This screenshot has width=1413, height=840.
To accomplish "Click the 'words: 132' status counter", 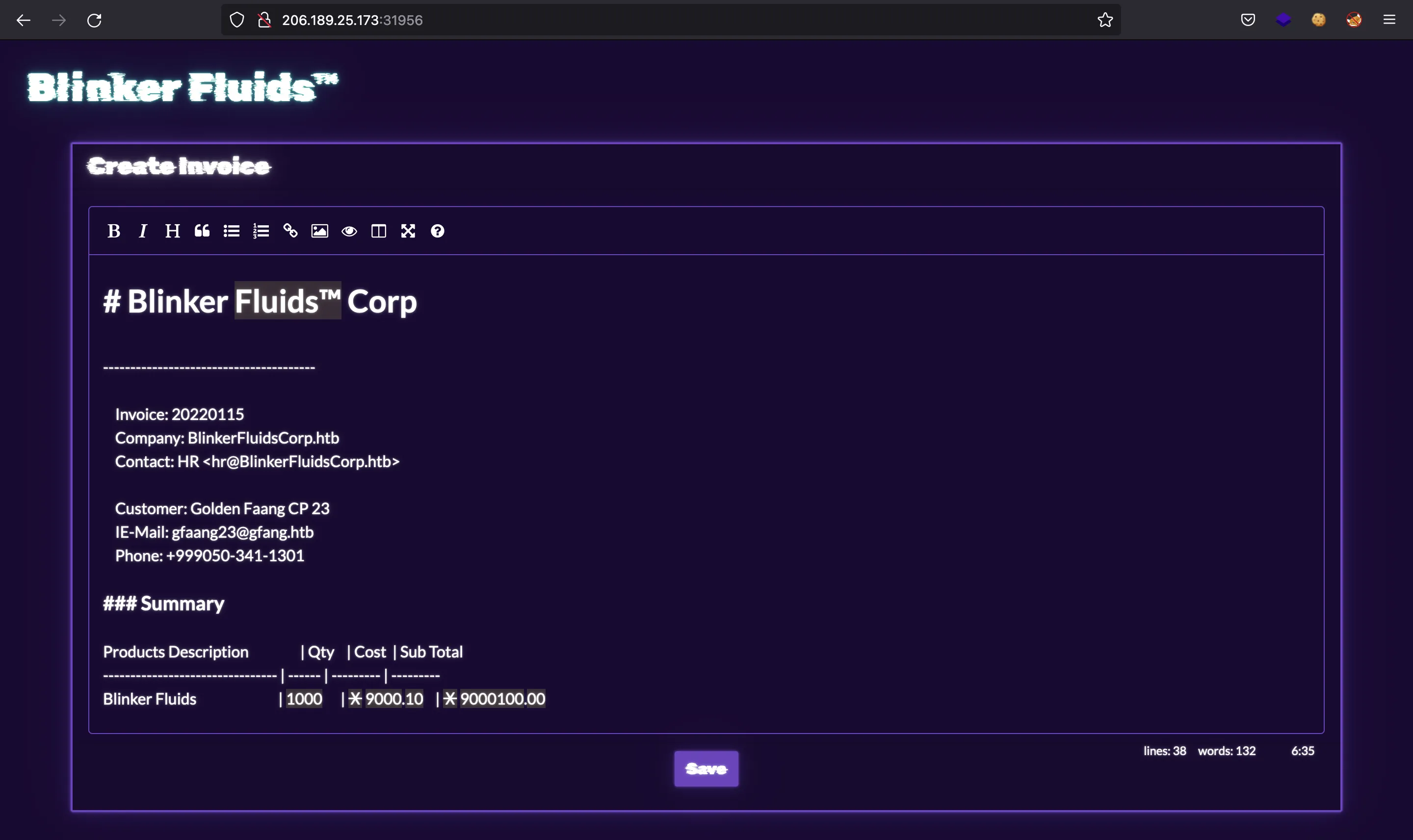I will click(1226, 751).
